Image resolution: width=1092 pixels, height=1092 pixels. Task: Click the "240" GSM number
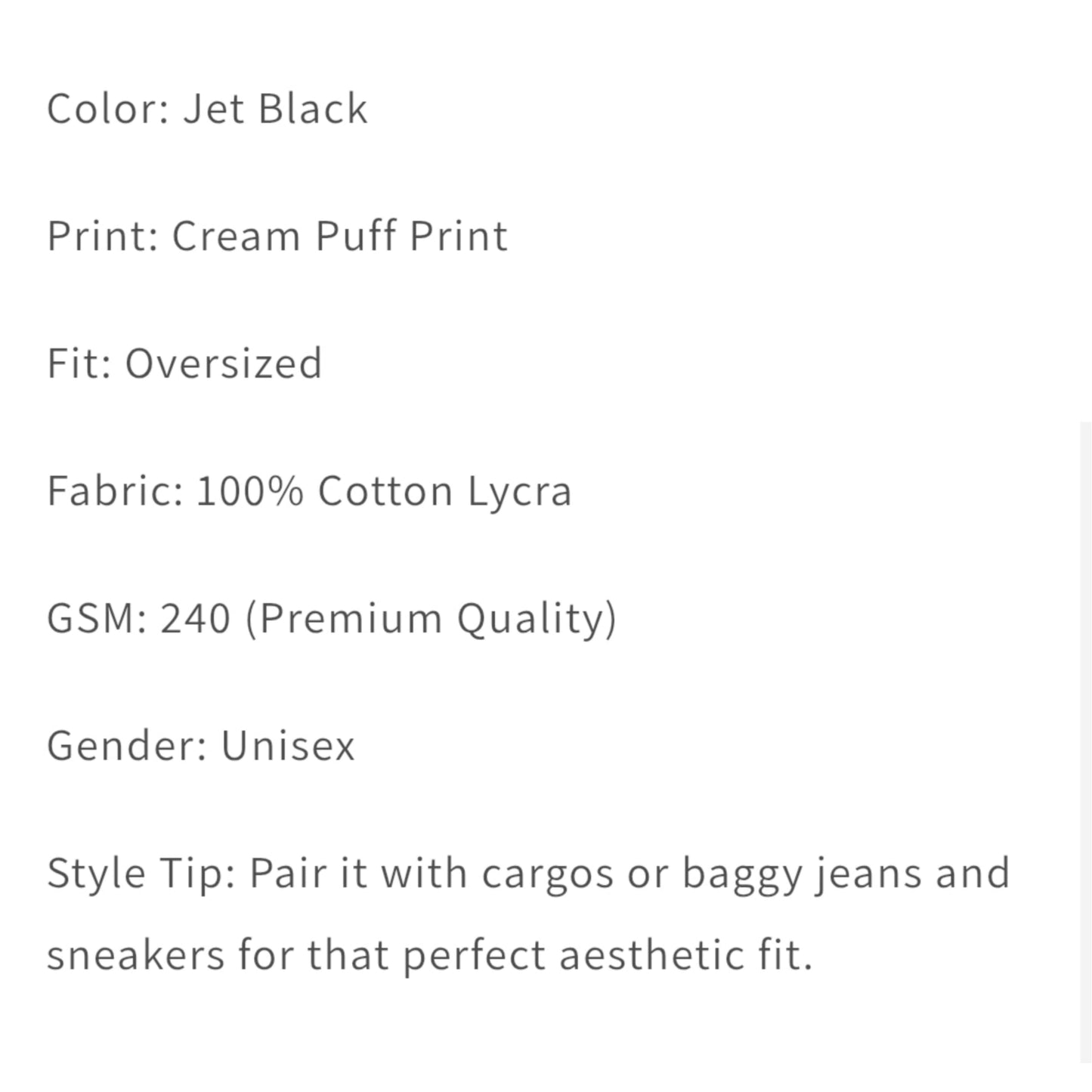click(x=196, y=618)
